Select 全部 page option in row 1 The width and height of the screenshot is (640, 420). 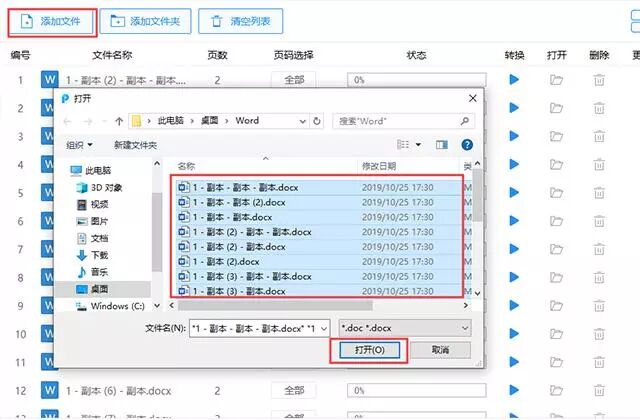tap(294, 80)
